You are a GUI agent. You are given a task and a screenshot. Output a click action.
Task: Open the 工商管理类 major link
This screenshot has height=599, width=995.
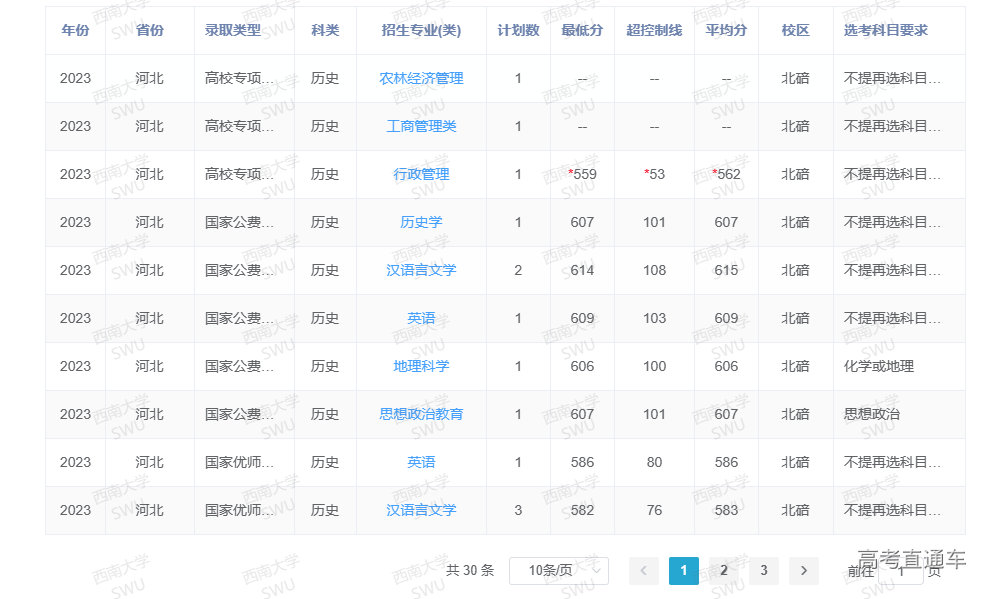click(x=421, y=126)
